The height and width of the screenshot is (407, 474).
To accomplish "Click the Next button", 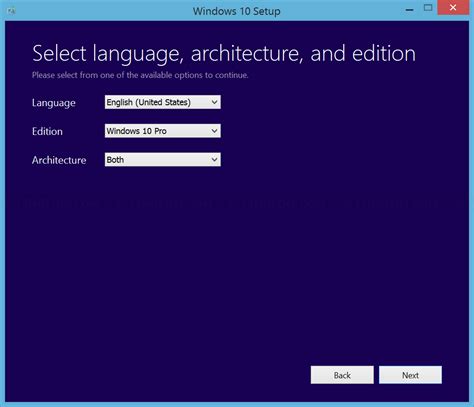I will point(410,375).
